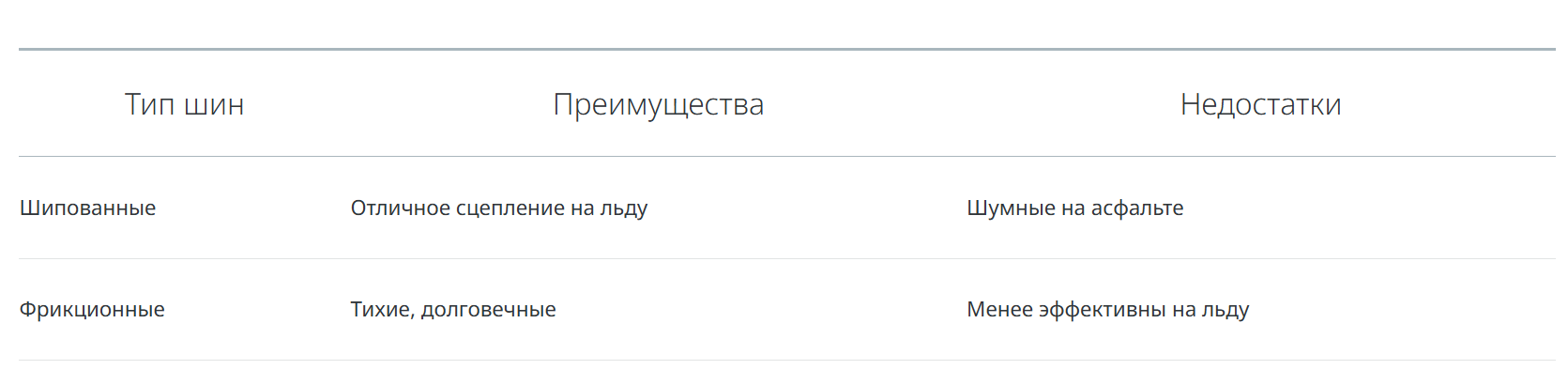Image resolution: width=1568 pixels, height=385 pixels.
Task: Click the word "долговечные" in the table
Action: pyautogui.click(x=488, y=310)
